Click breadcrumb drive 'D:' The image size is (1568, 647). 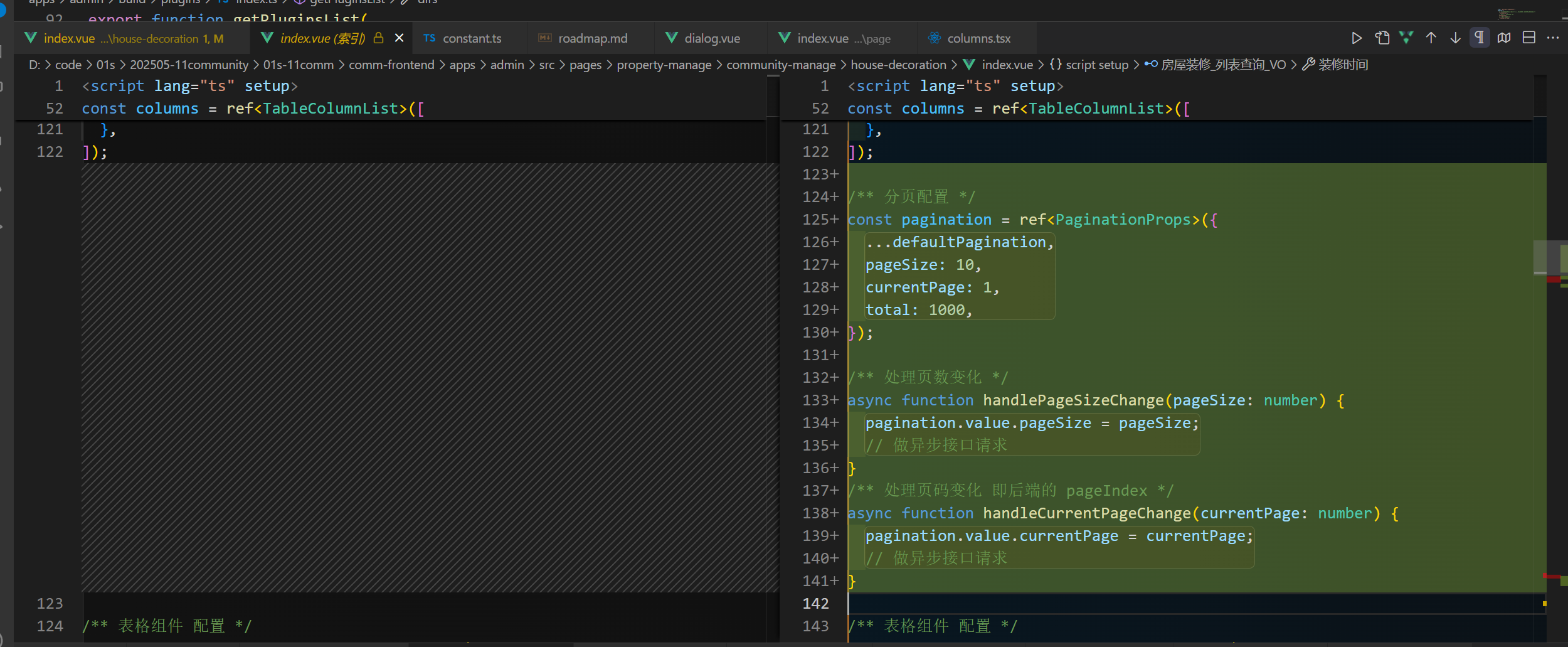click(34, 65)
